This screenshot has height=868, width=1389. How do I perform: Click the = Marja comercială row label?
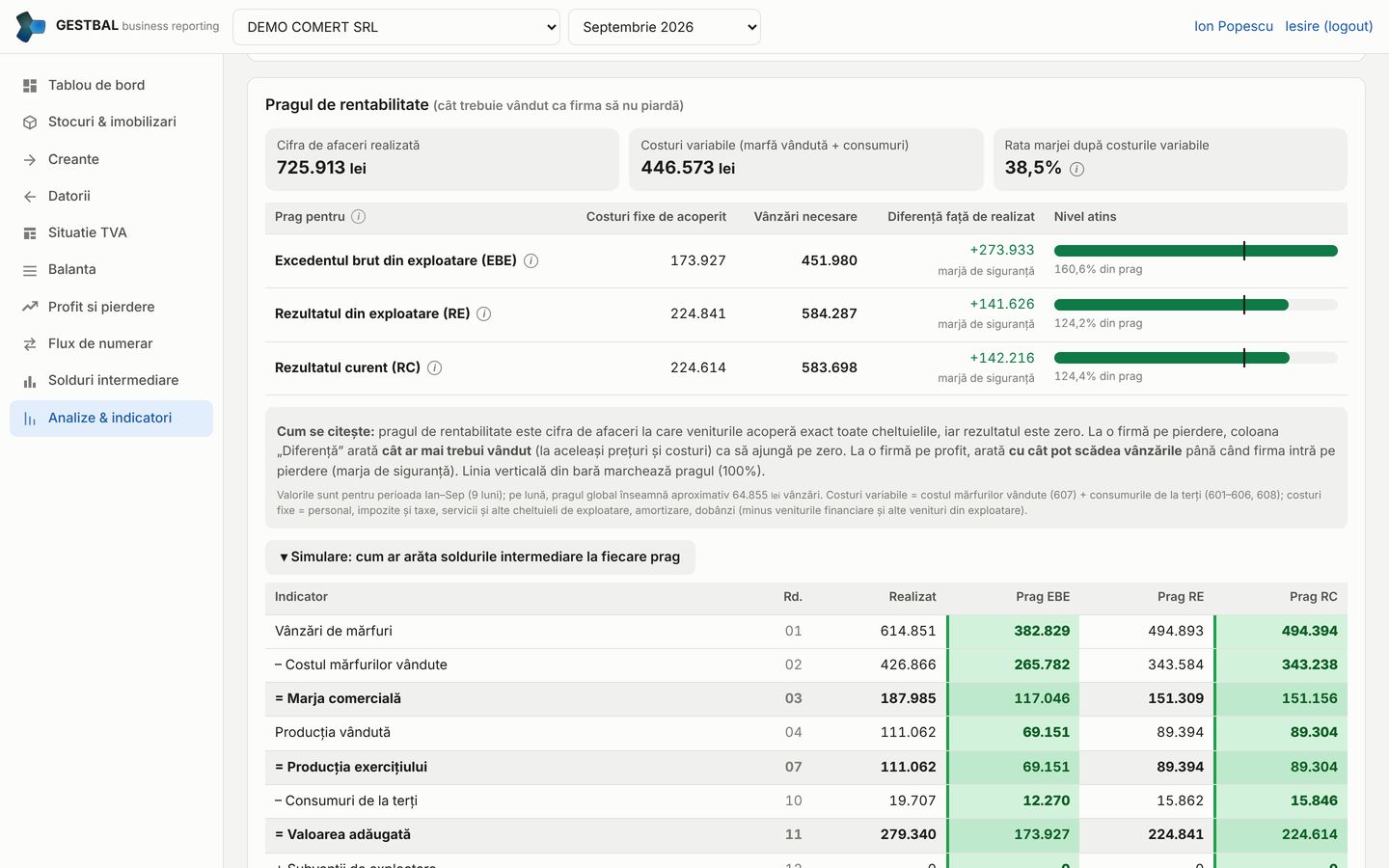click(x=338, y=698)
